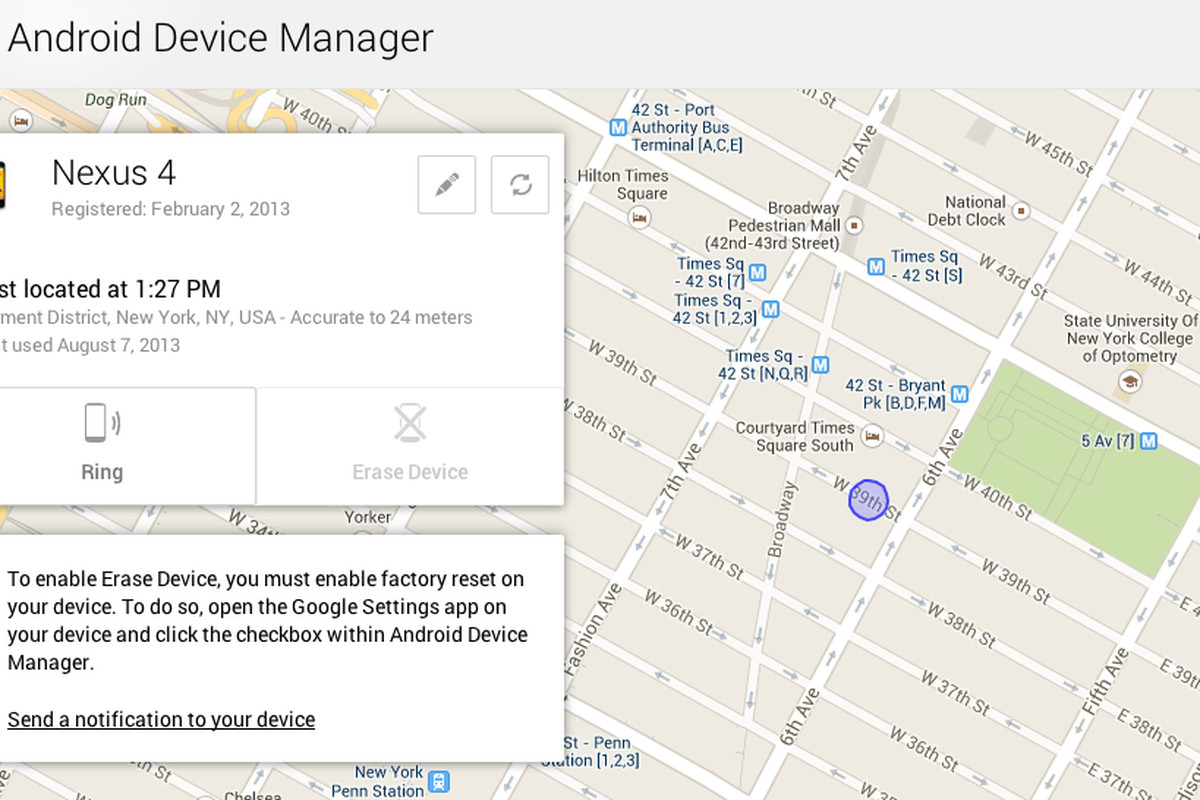
Task: Click the Nexus 4 device name
Action: 113,173
